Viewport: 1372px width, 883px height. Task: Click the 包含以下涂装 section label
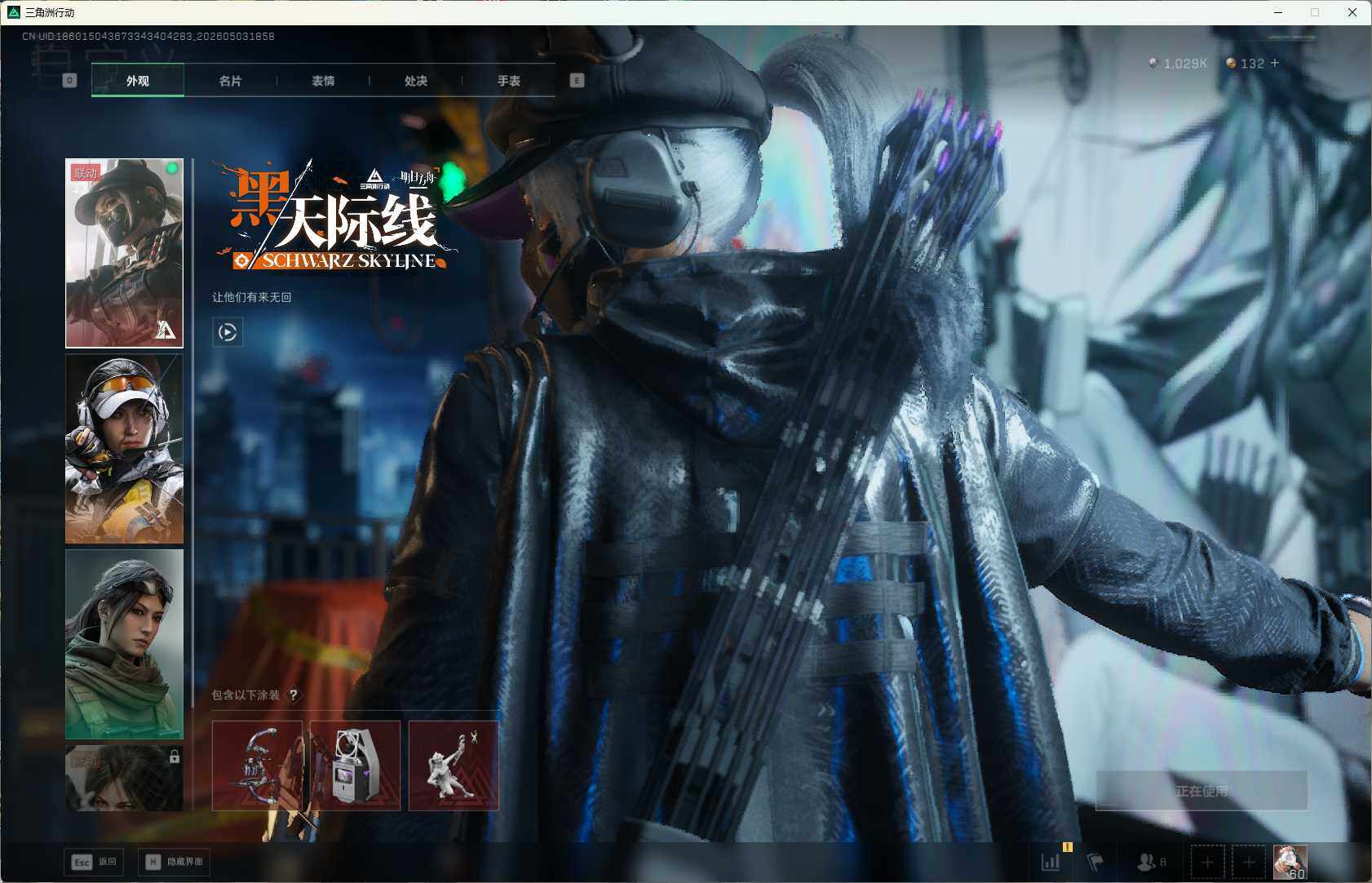(246, 695)
